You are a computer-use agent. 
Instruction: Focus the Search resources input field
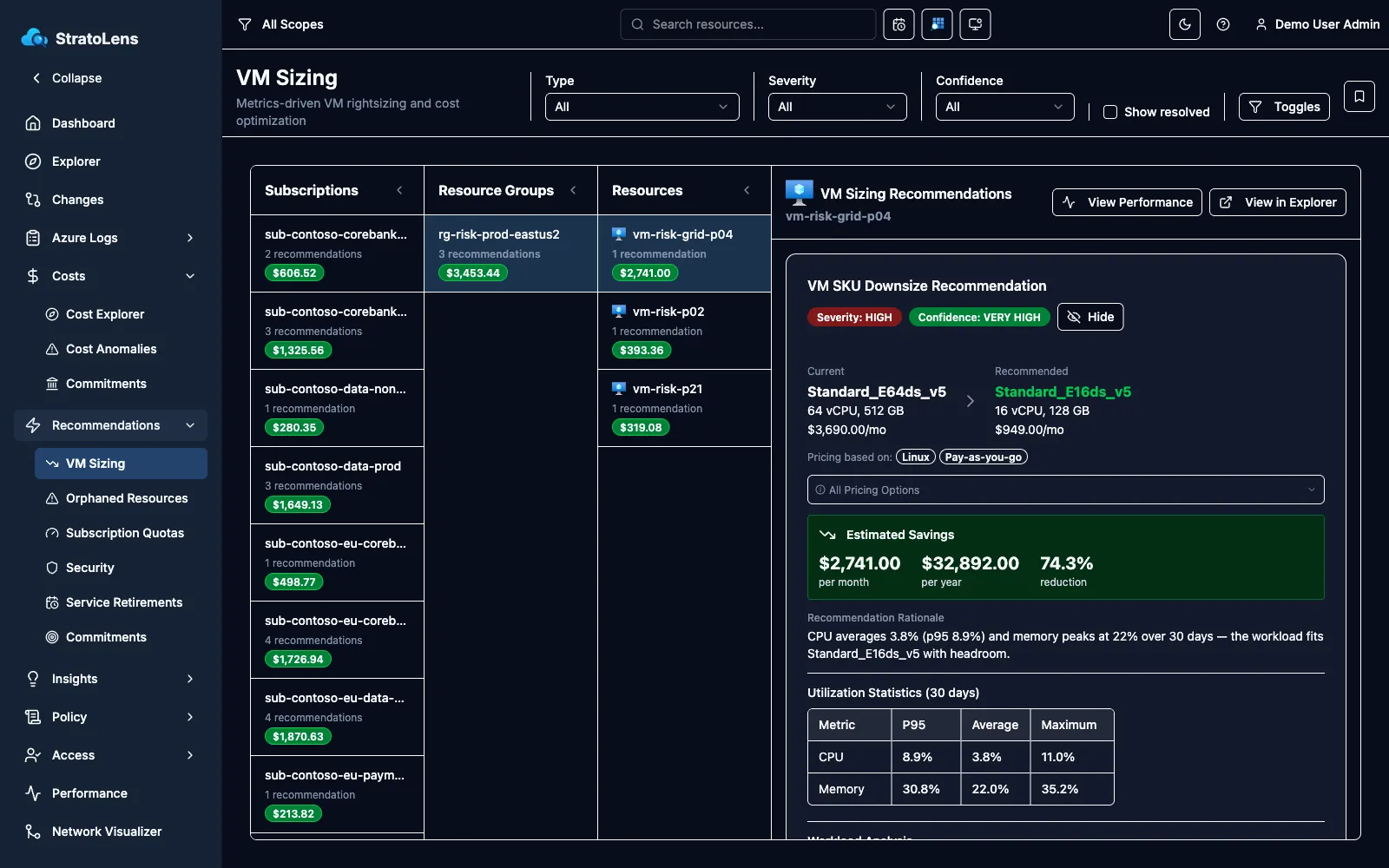click(x=748, y=24)
